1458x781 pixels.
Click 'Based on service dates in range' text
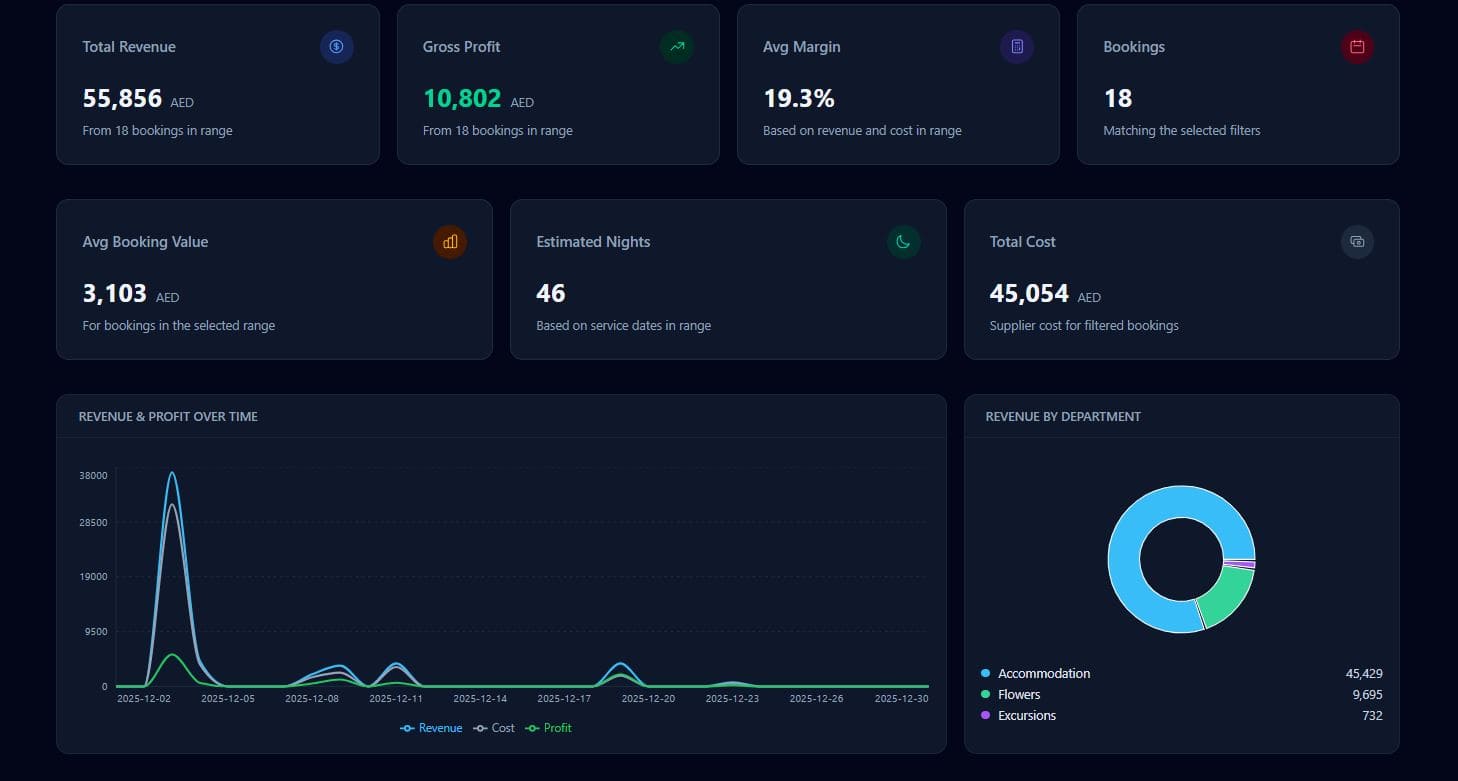pyautogui.click(x=623, y=326)
